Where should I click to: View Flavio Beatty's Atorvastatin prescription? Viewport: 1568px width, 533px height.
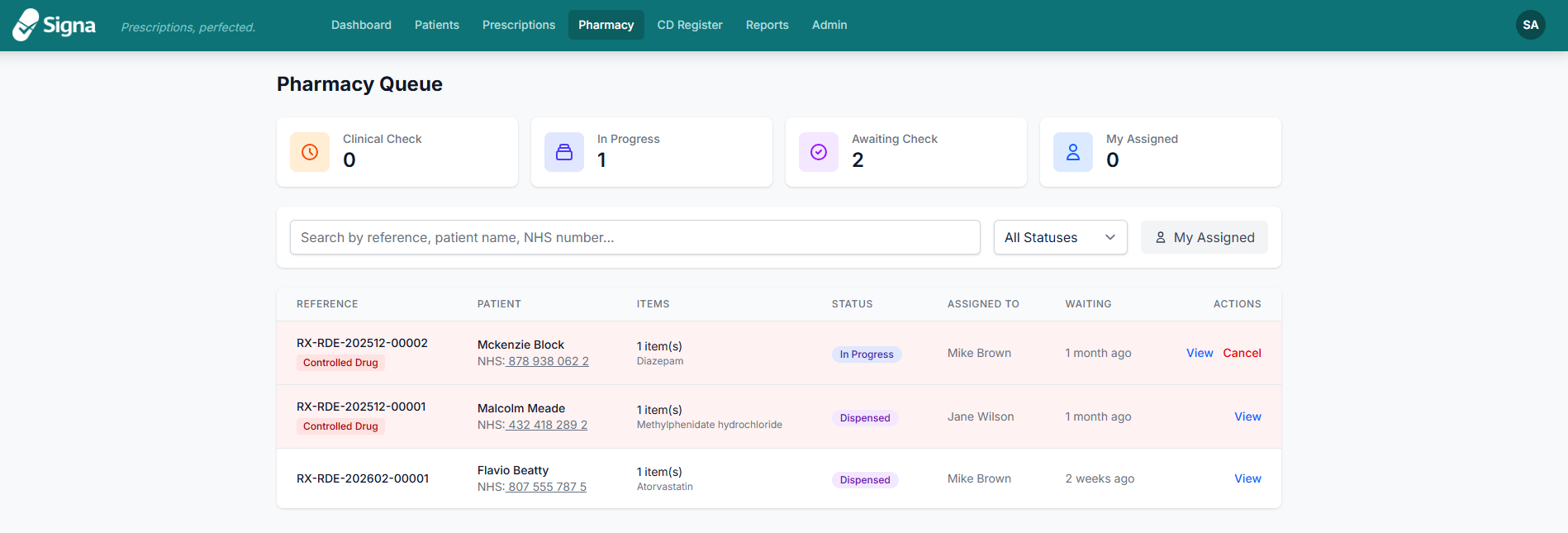click(x=1247, y=478)
